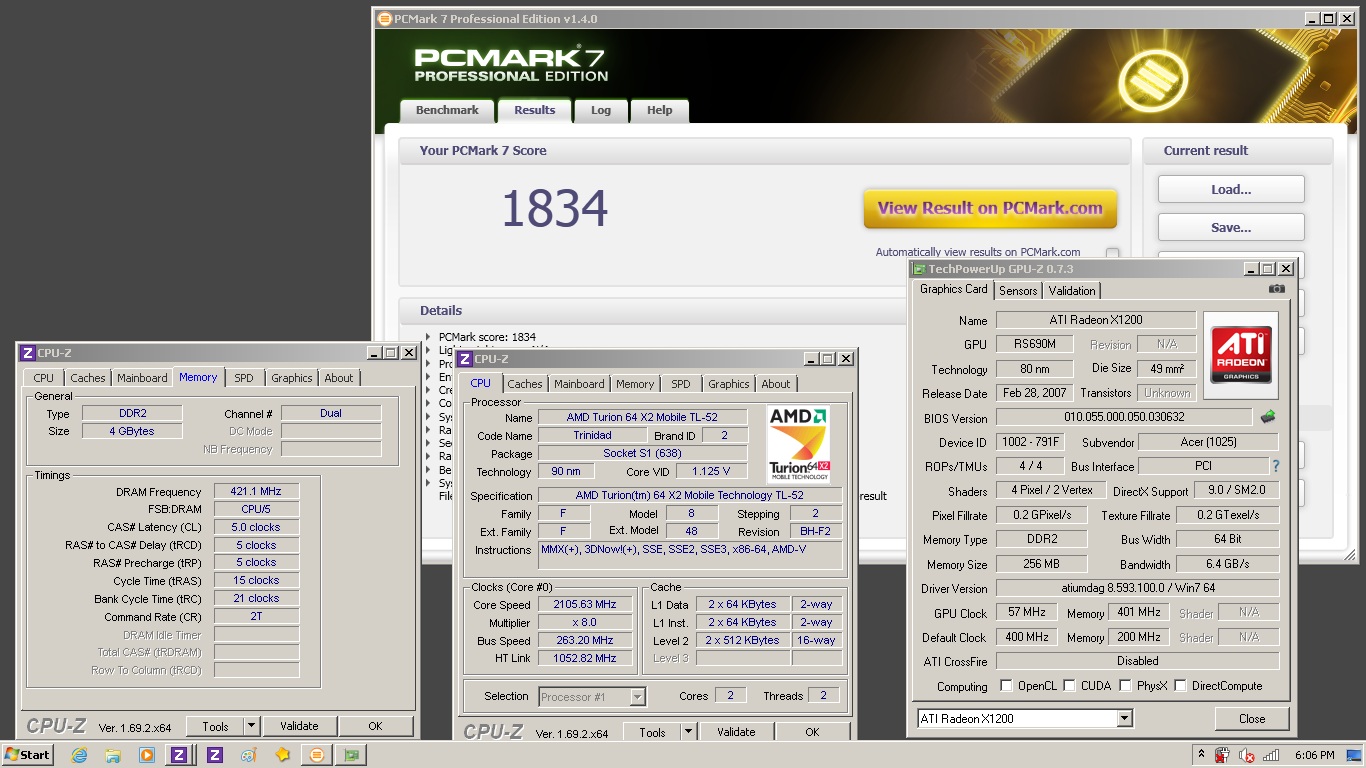1366x768 pixels.
Task: Click the ATI Radeon logo in GPU-Z
Action: pyautogui.click(x=1241, y=354)
